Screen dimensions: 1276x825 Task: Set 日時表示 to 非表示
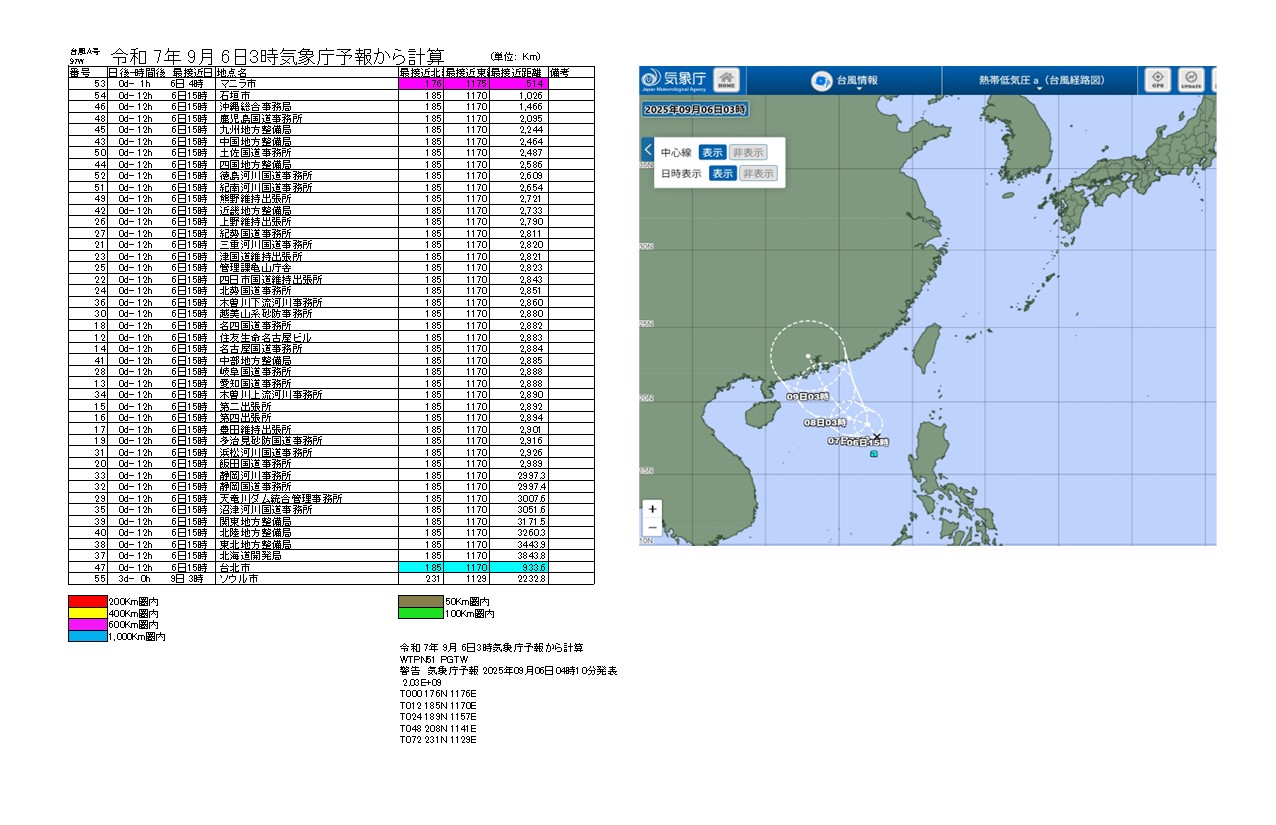[x=758, y=174]
